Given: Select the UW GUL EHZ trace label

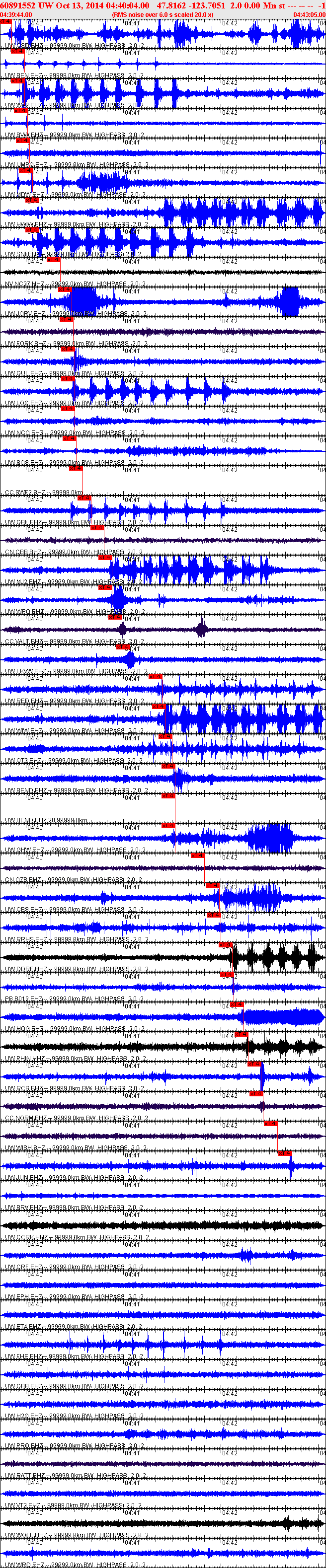Looking at the screenshot, I should 75,374.
